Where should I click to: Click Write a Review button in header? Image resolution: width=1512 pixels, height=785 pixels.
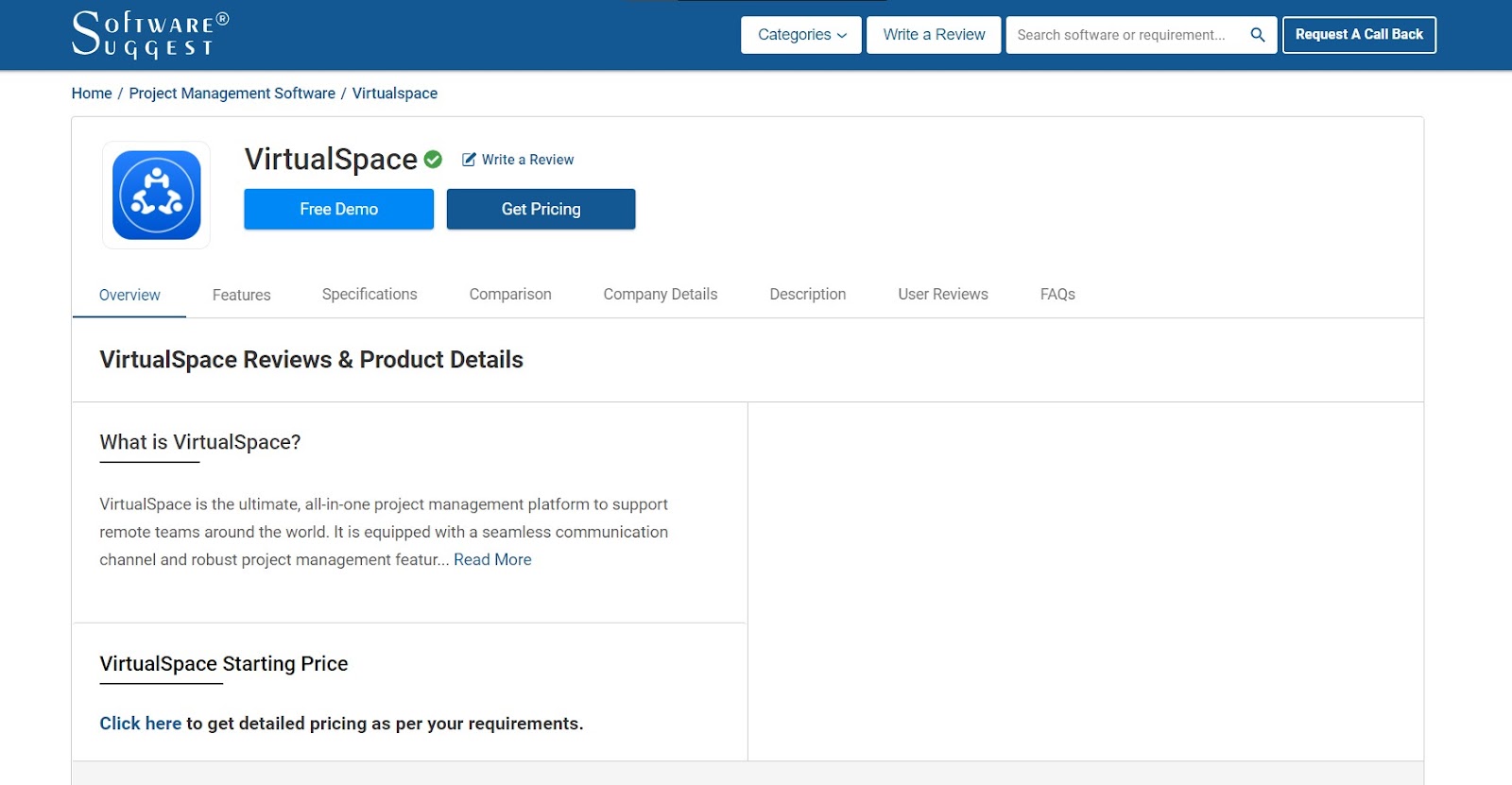point(934,35)
